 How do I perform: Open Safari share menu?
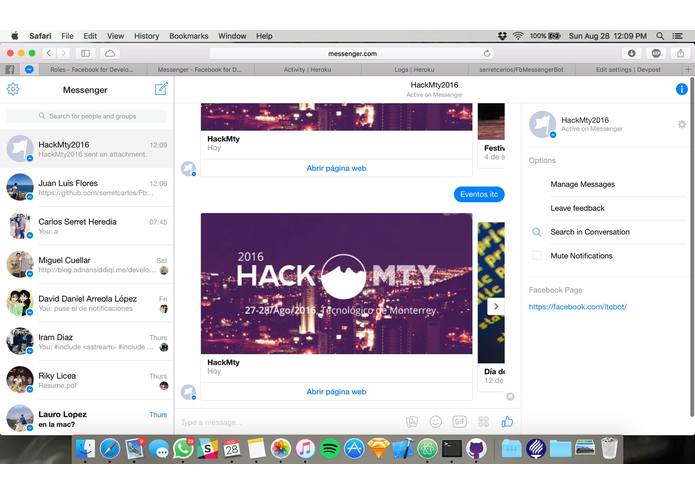tap(680, 53)
